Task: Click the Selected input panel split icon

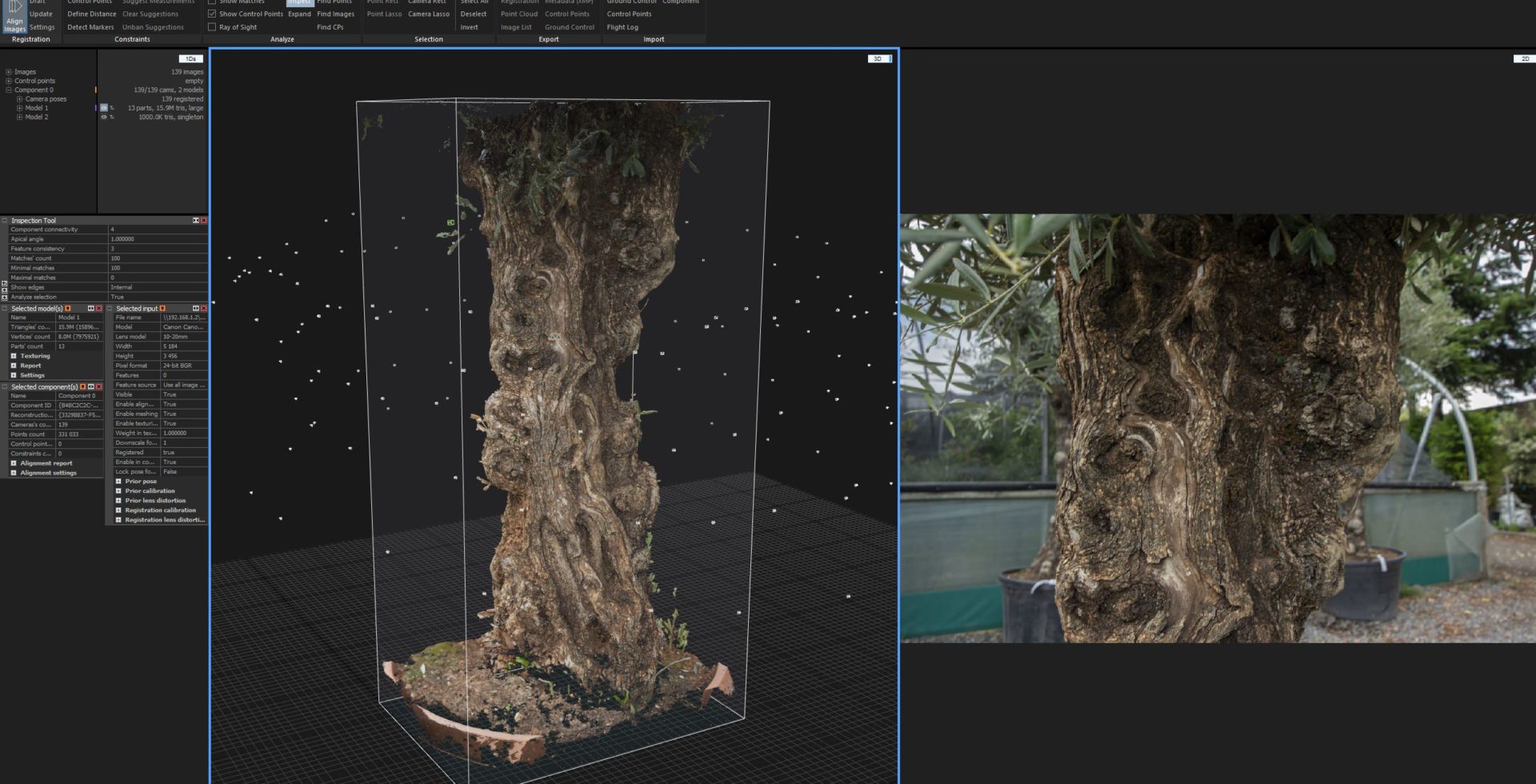Action: 195,309
